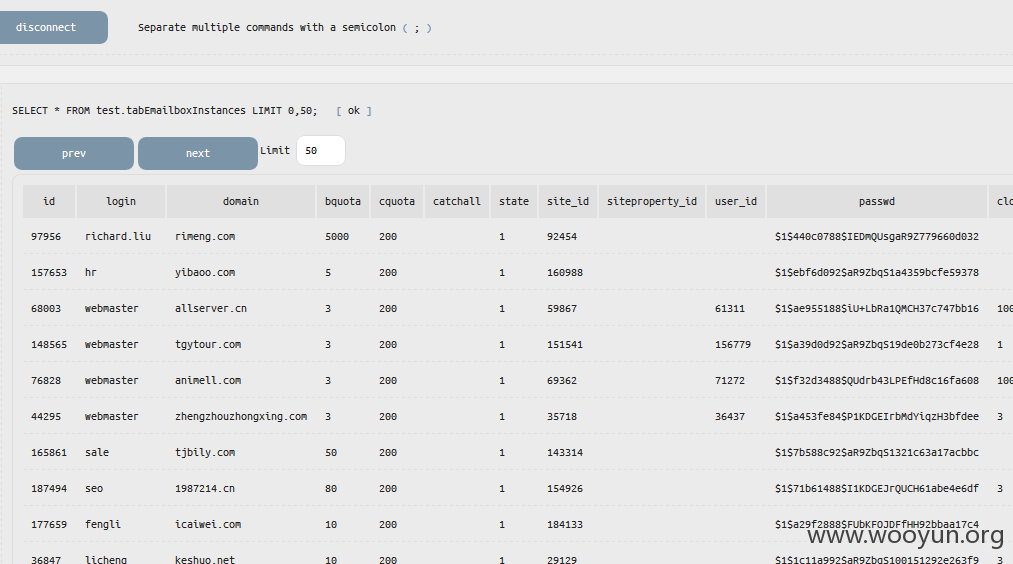
Task: Focus the Limit input field
Action: [320, 151]
